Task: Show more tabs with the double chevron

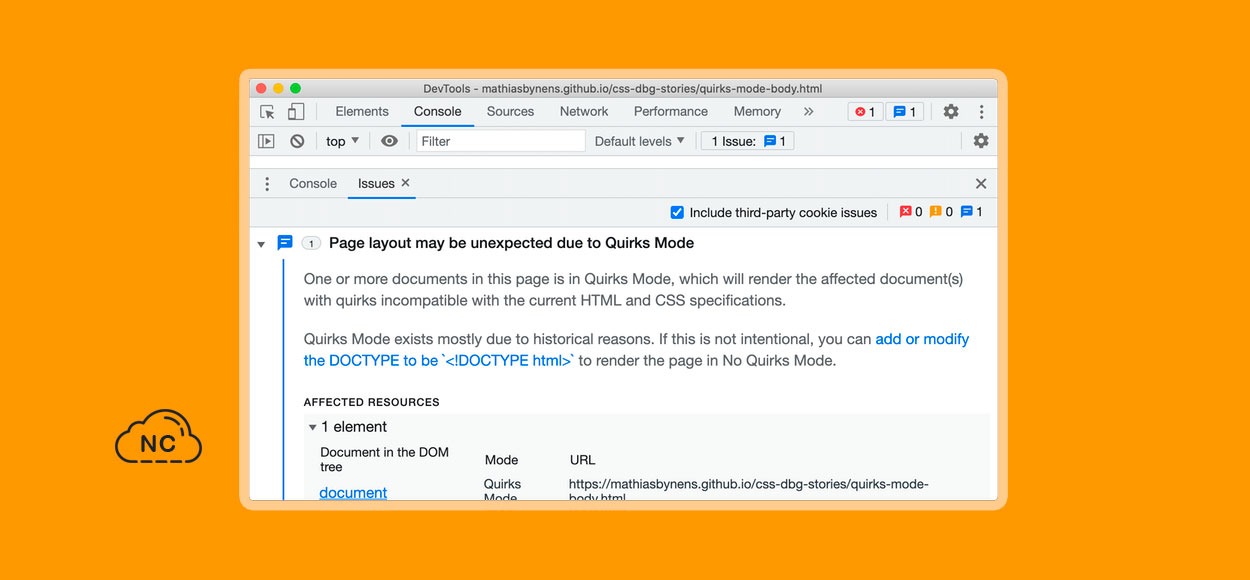Action: click(808, 112)
